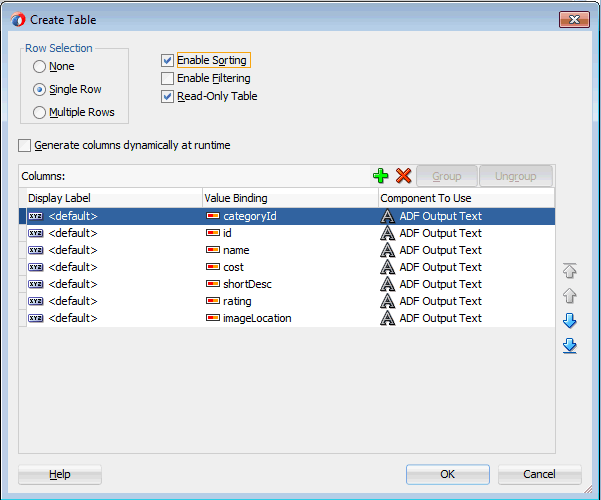
Task: Click the Value Binding column header
Action: (x=290, y=198)
